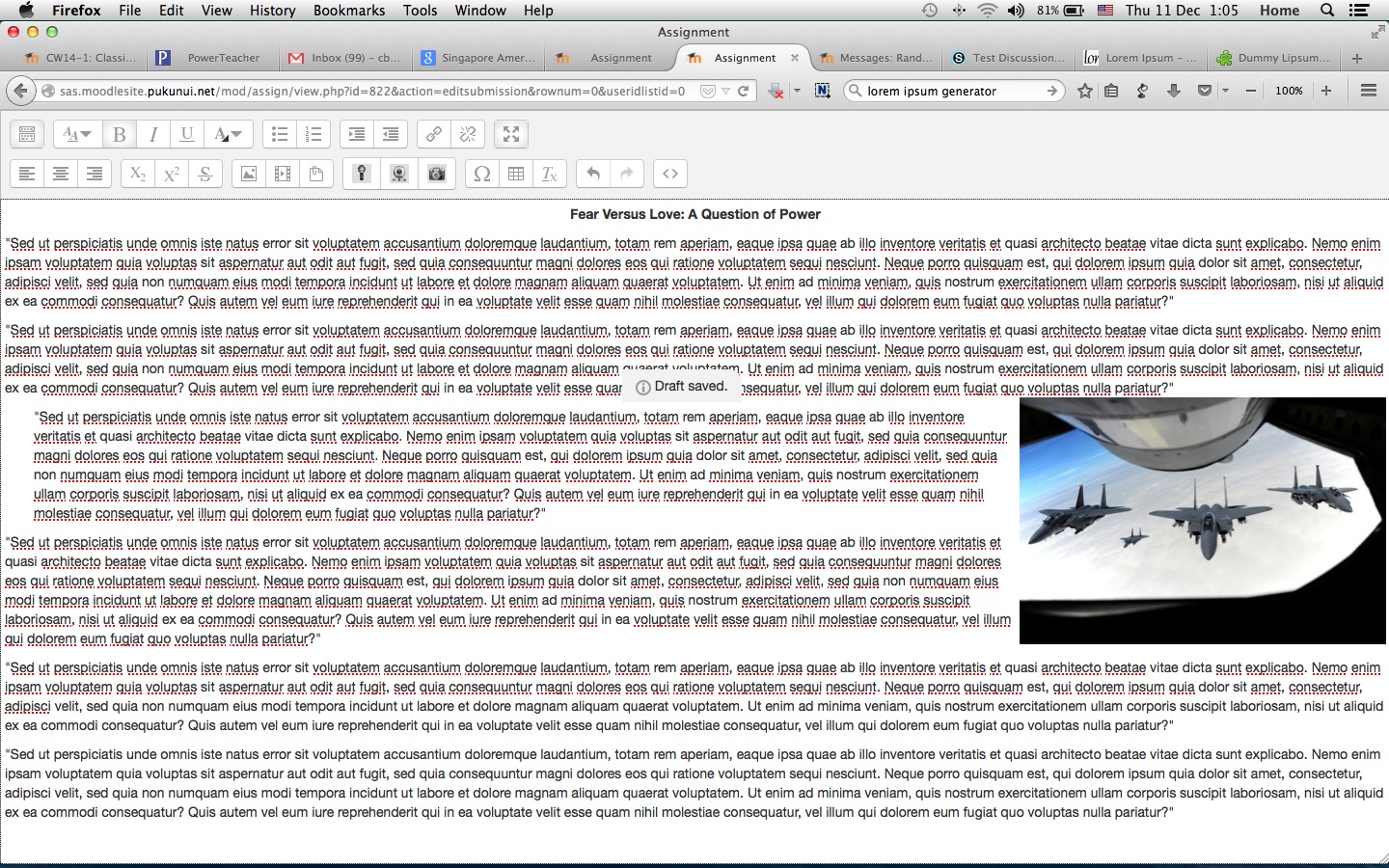Screen dimensions: 1389x868
Task: Click the record audio microphone icon
Action: [361, 174]
